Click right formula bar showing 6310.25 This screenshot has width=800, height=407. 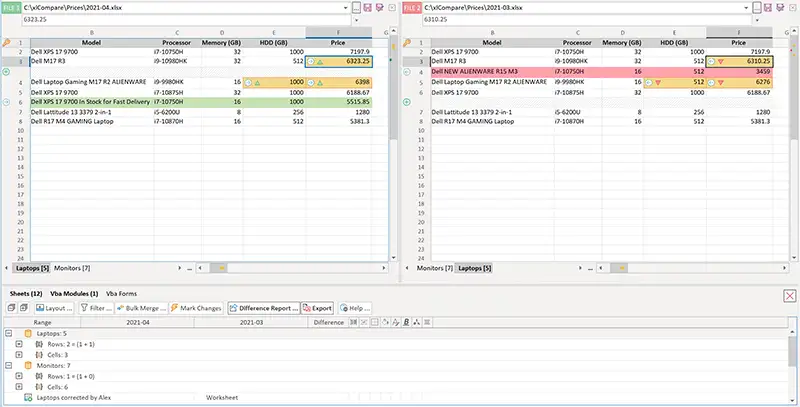[587, 20]
